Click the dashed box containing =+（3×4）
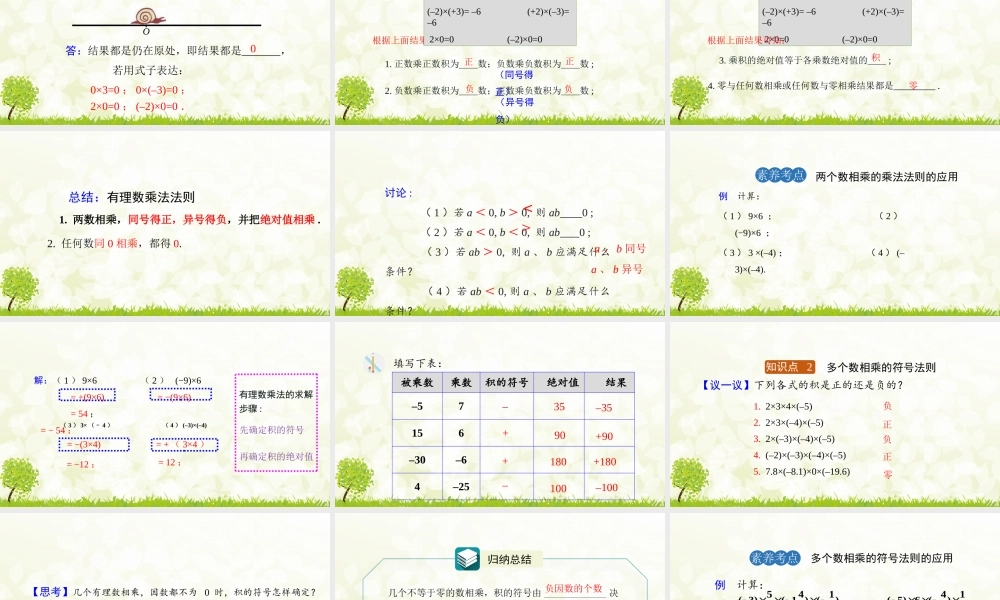Screen dimensions: 1000x600 (x=184, y=444)
